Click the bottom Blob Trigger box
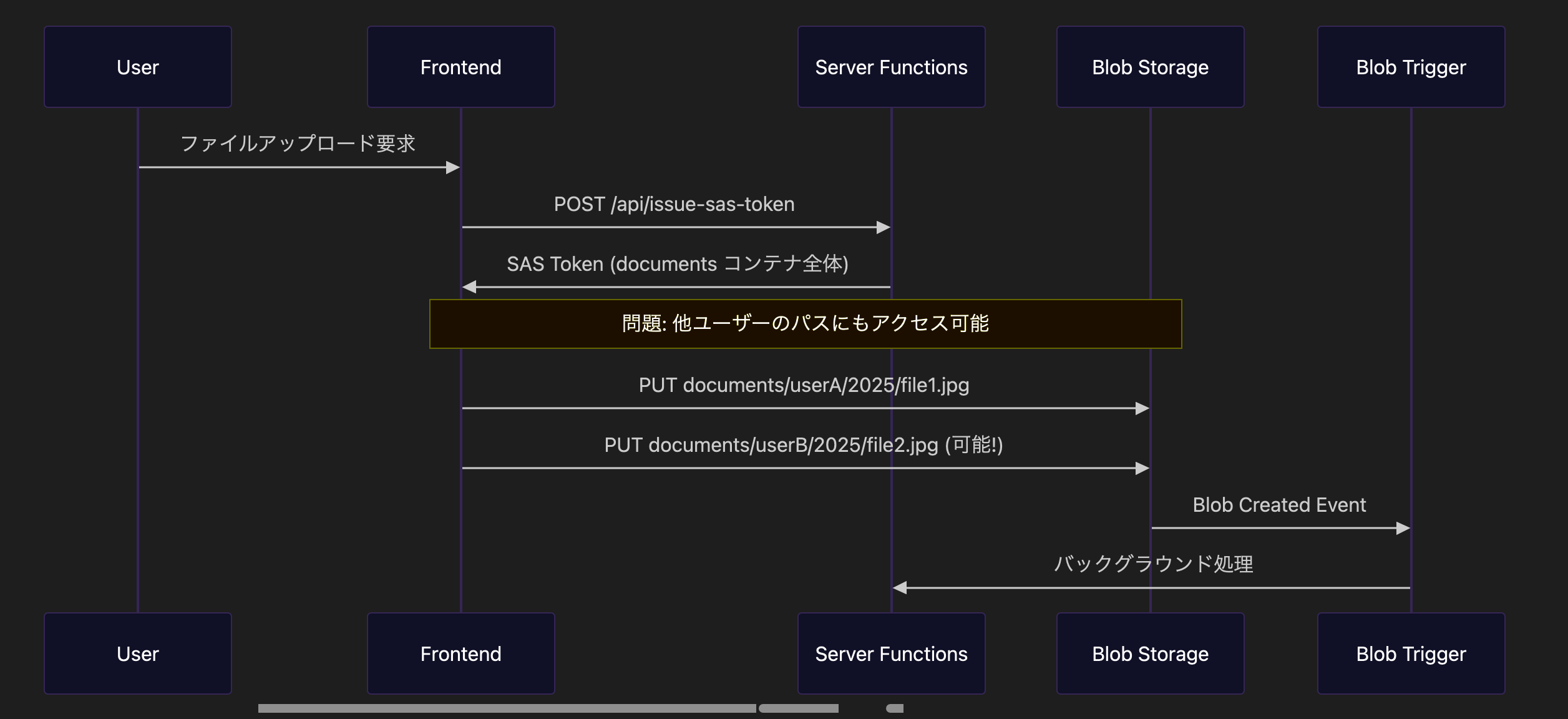 point(1411,653)
